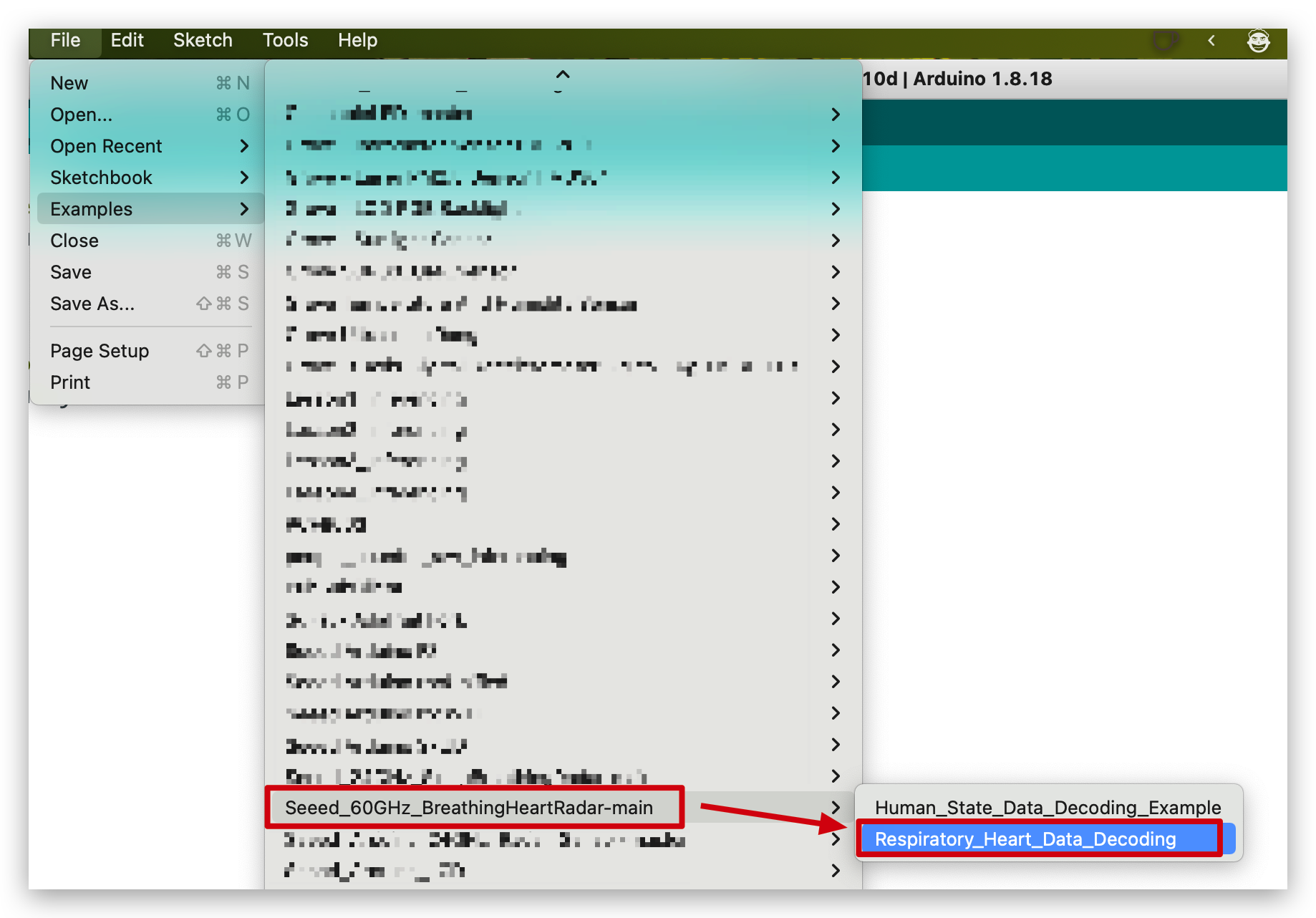Screen dimensions: 1316x918
Task: Choose Close from the File menu
Action: pos(149,241)
